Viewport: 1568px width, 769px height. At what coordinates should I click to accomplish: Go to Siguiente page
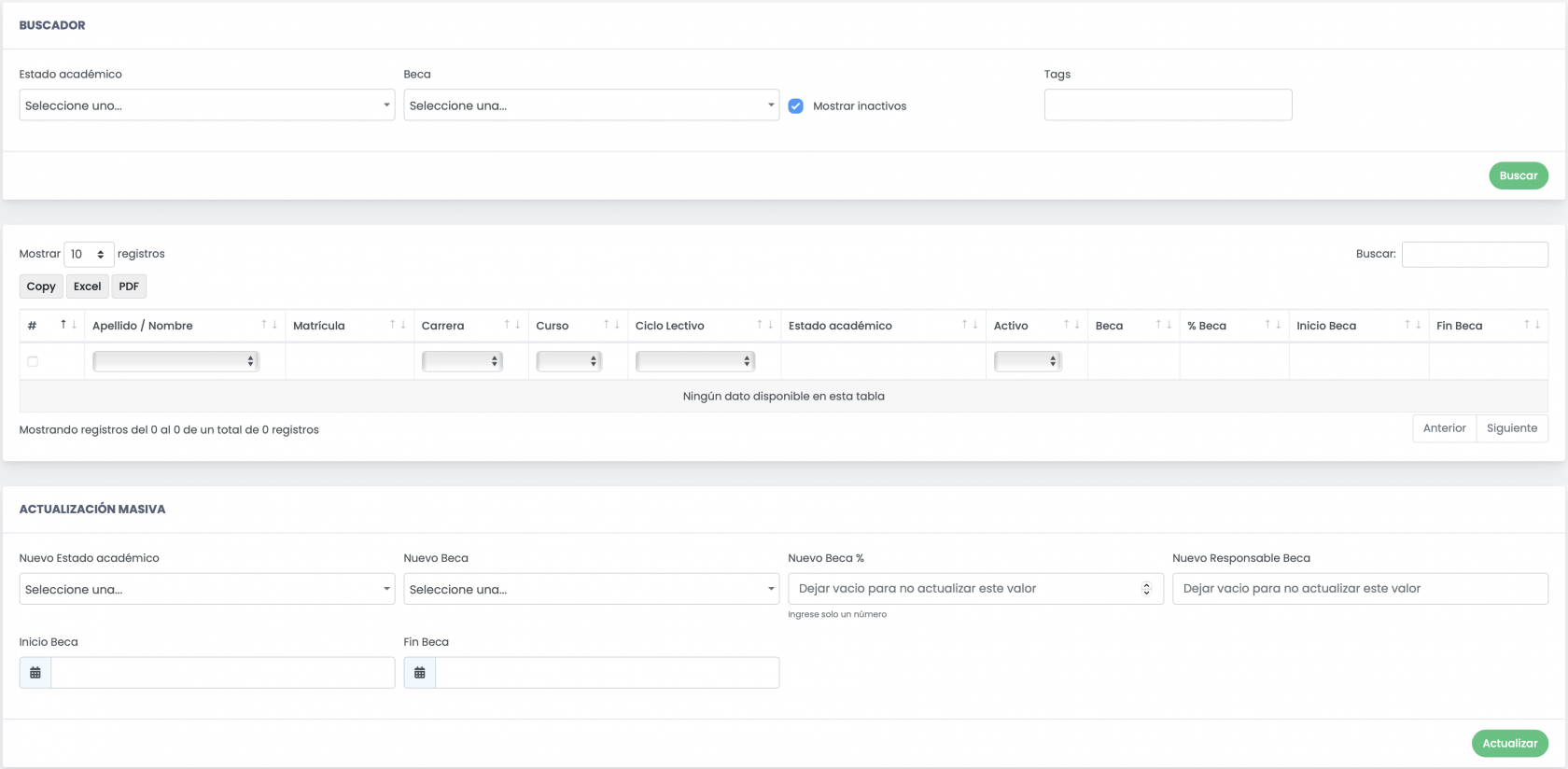tap(1512, 428)
